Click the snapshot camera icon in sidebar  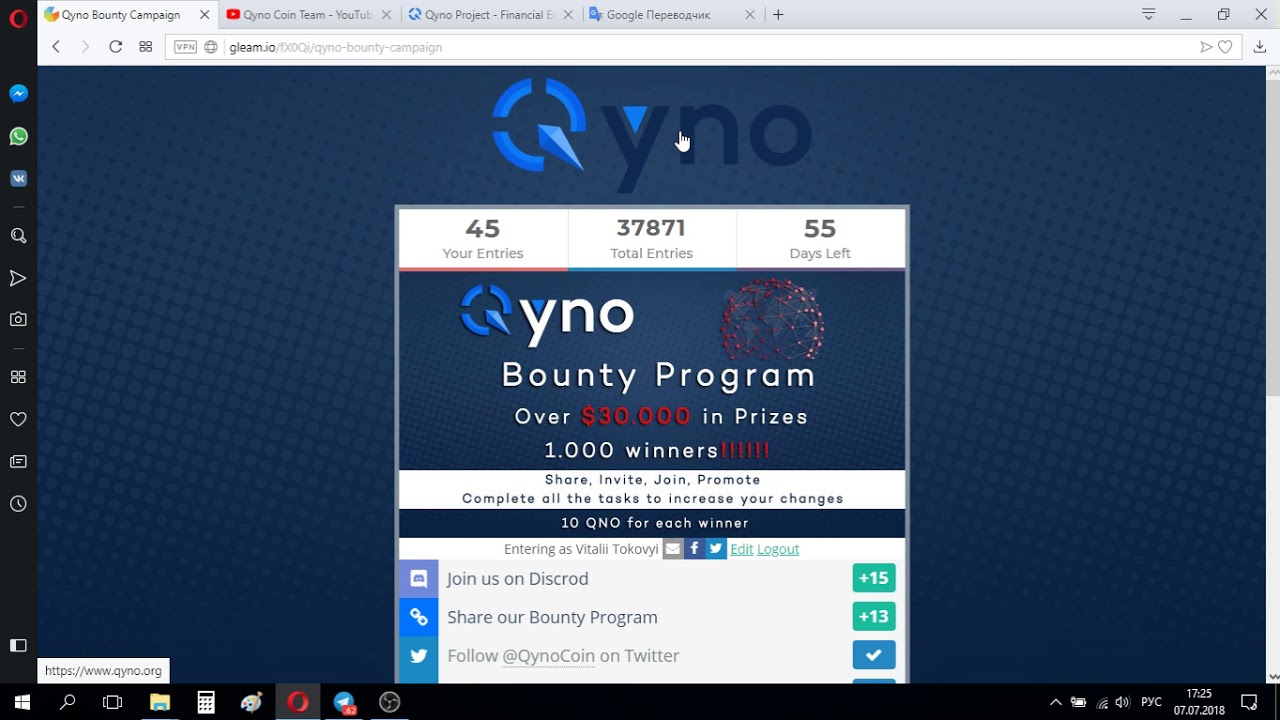coord(18,319)
